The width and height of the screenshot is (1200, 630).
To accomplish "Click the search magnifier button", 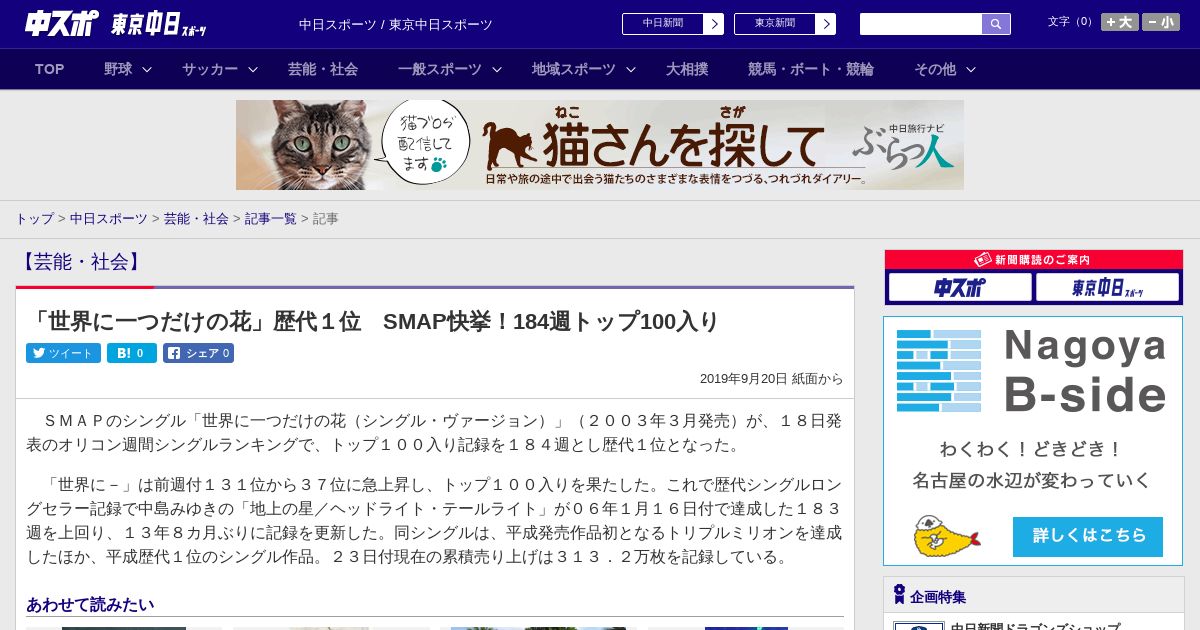I will 996,24.
